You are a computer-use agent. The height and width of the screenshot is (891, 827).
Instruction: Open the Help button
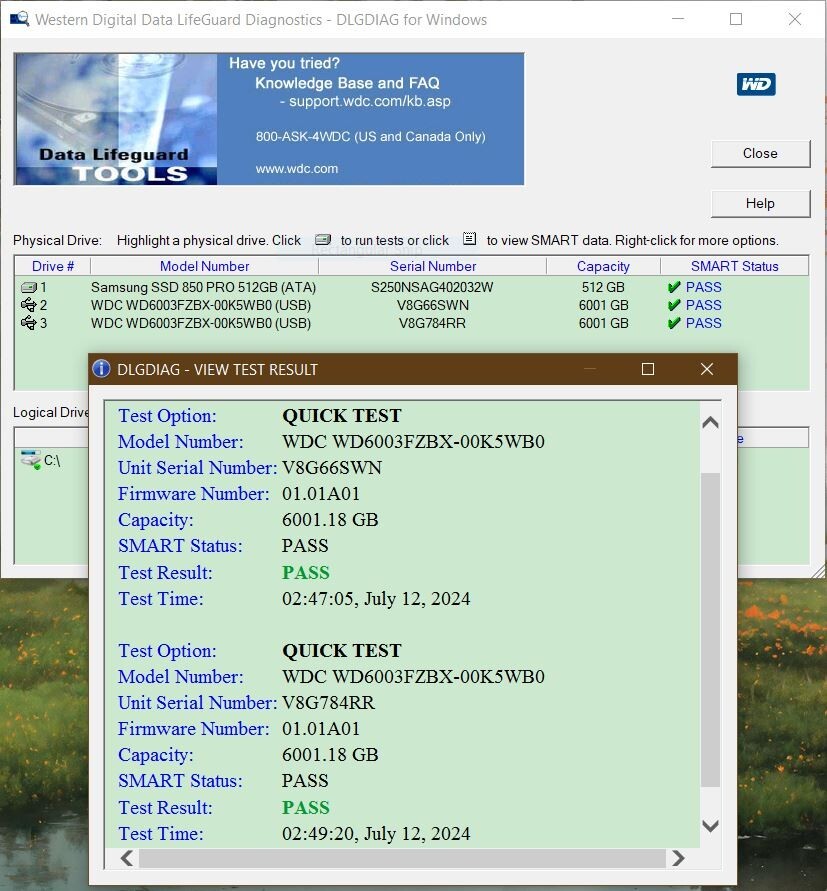coord(759,203)
